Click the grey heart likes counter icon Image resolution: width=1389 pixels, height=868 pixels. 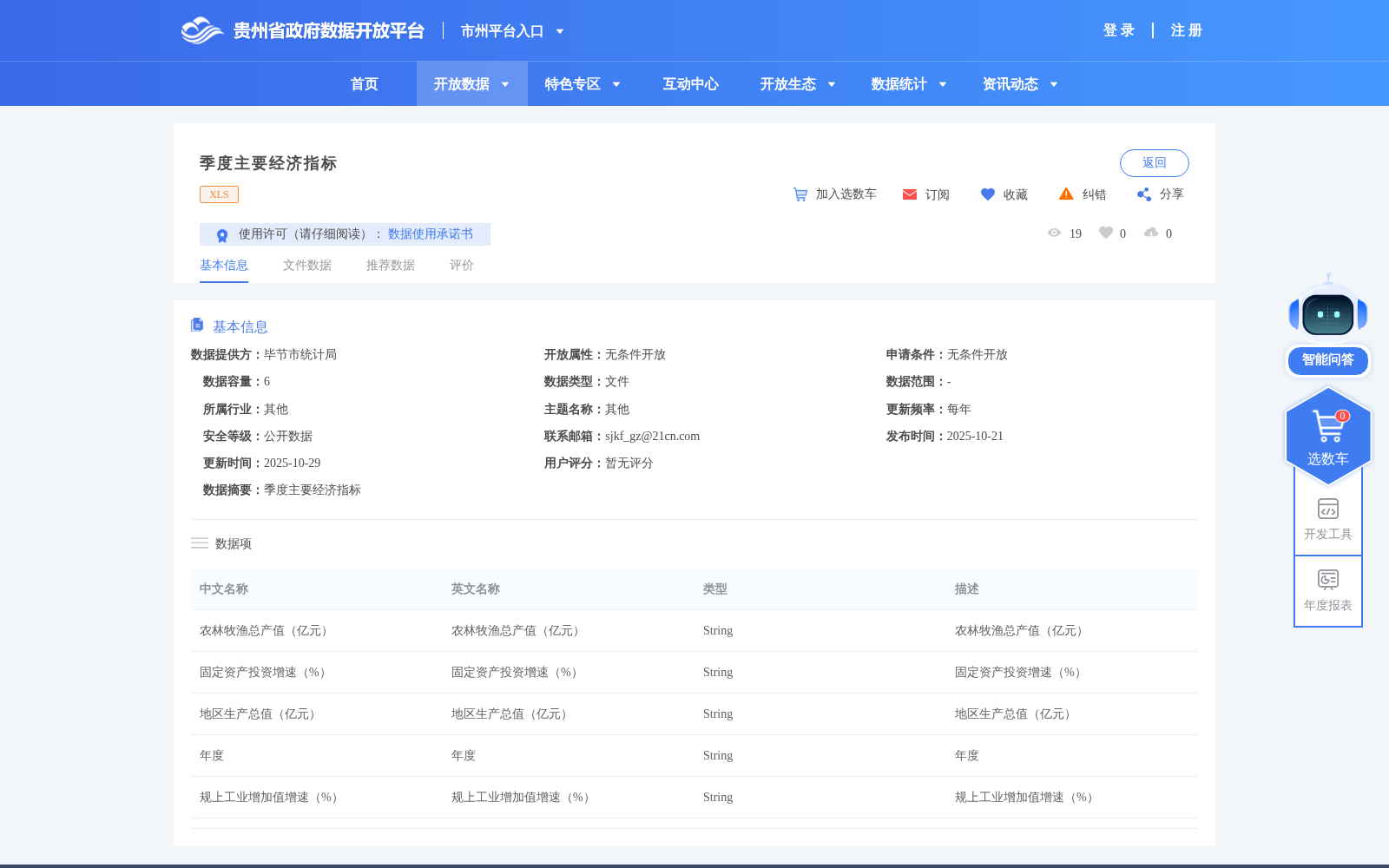(1106, 233)
